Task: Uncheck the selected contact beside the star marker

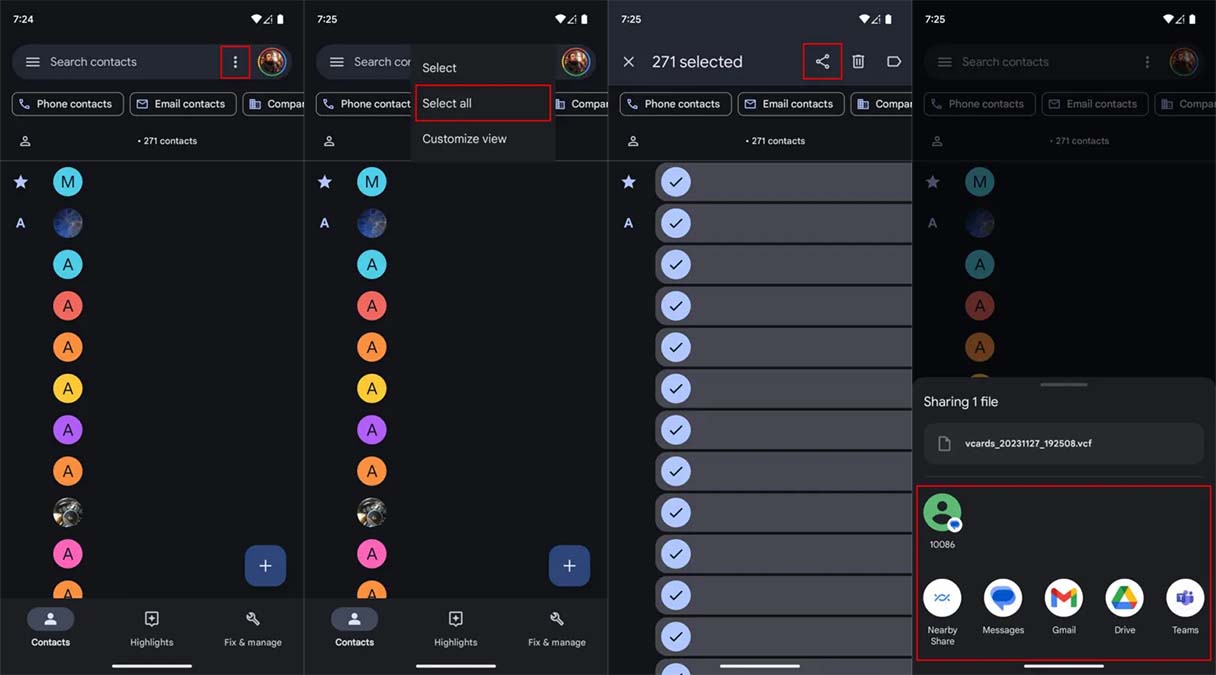Action: pyautogui.click(x=677, y=182)
